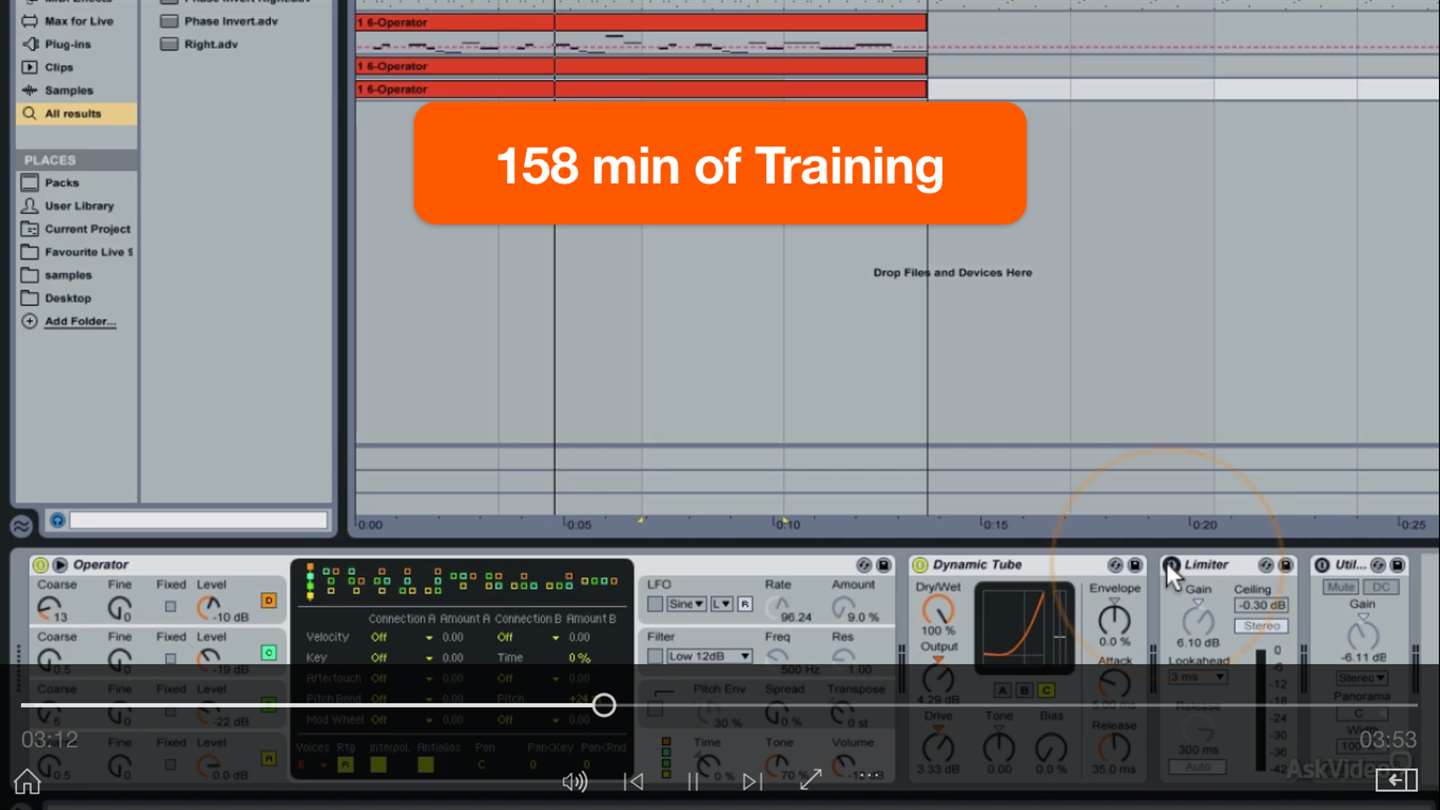1440x810 pixels.
Task: Select tube type A in Dynamic Tube
Action: coord(1002,690)
